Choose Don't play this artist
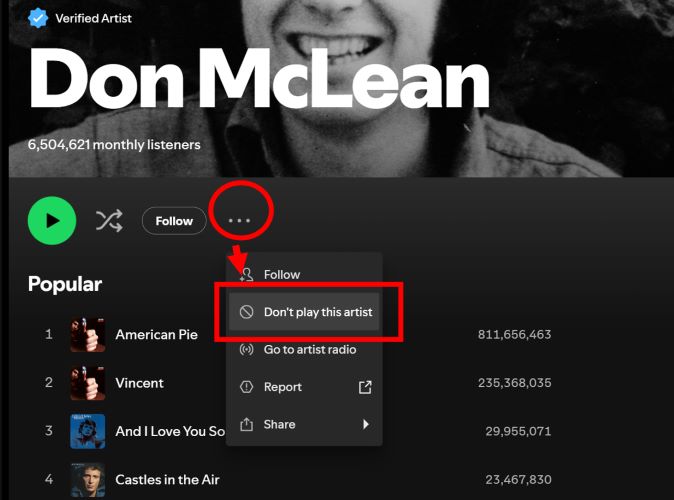 point(304,312)
